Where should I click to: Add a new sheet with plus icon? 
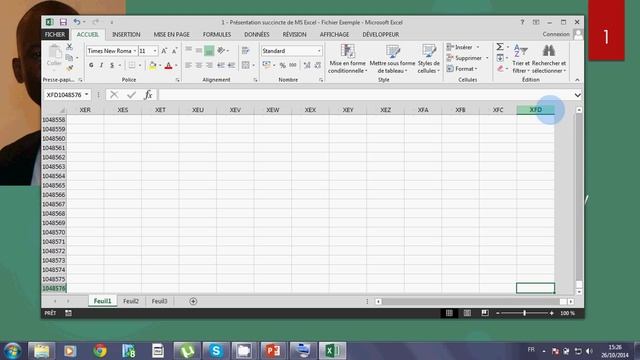pyautogui.click(x=193, y=301)
